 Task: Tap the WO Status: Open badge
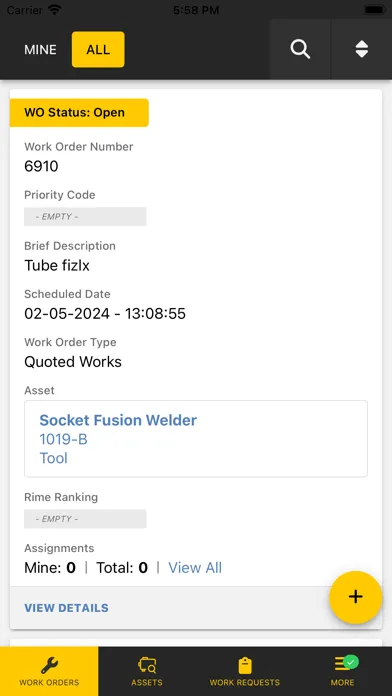(79, 113)
